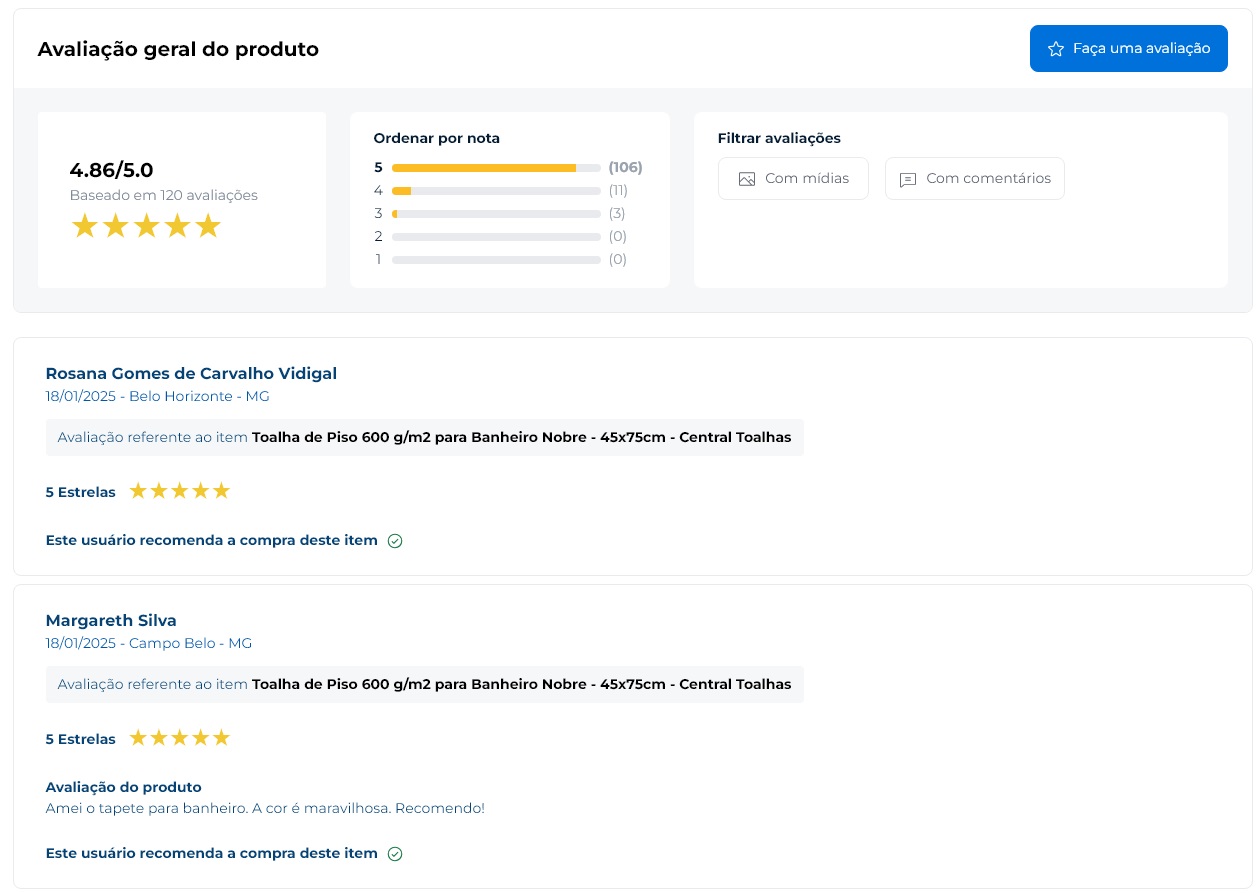The height and width of the screenshot is (893, 1258).
Task: Sort by 3-star rating bar
Action: (x=496, y=213)
